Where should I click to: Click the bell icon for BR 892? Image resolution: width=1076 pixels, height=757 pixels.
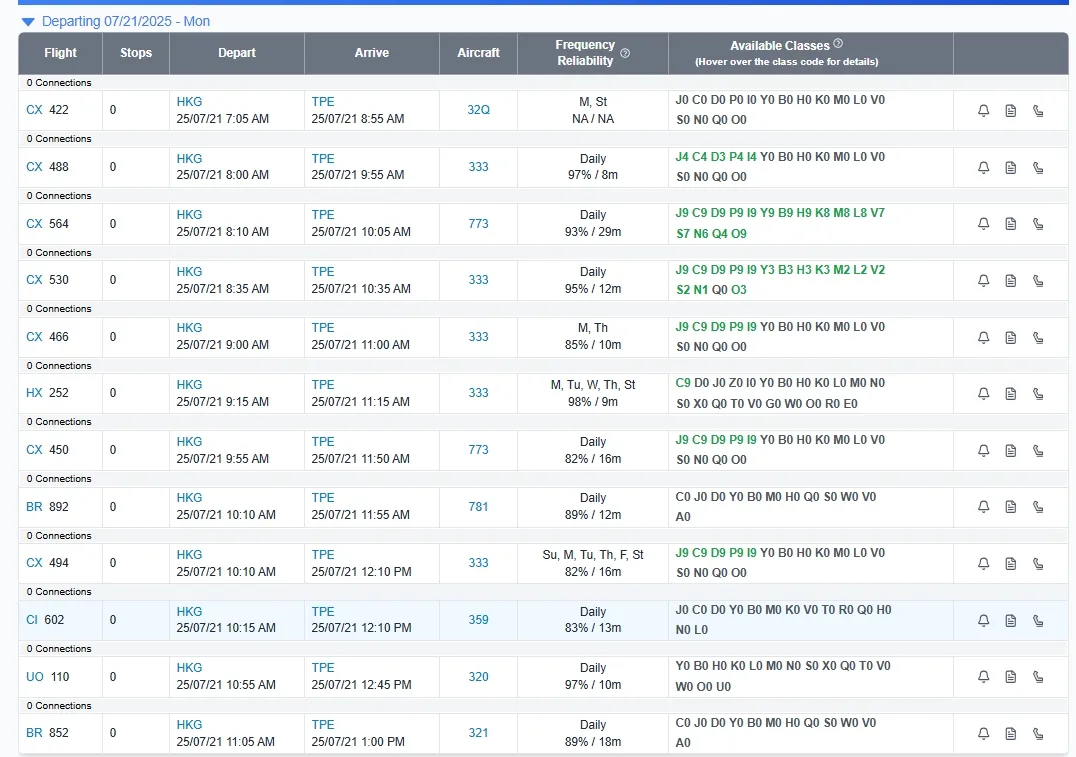(983, 507)
